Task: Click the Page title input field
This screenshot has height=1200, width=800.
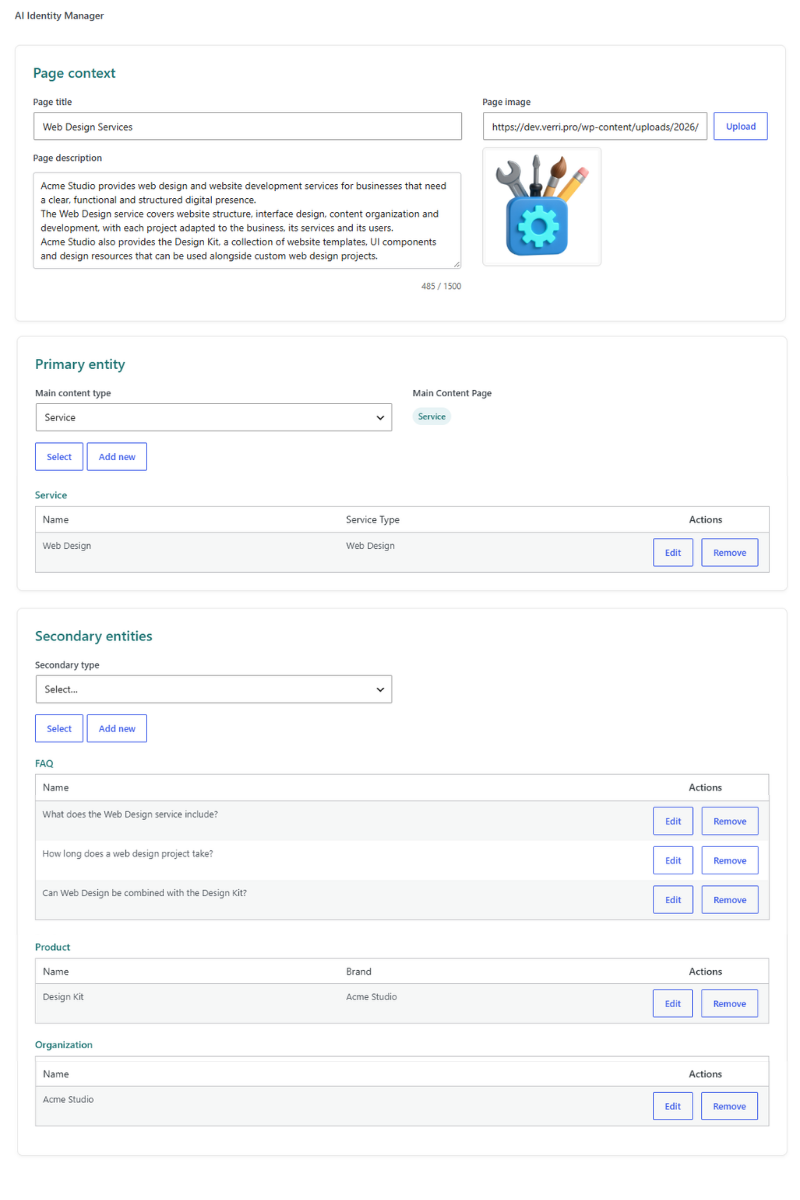Action: 248,126
